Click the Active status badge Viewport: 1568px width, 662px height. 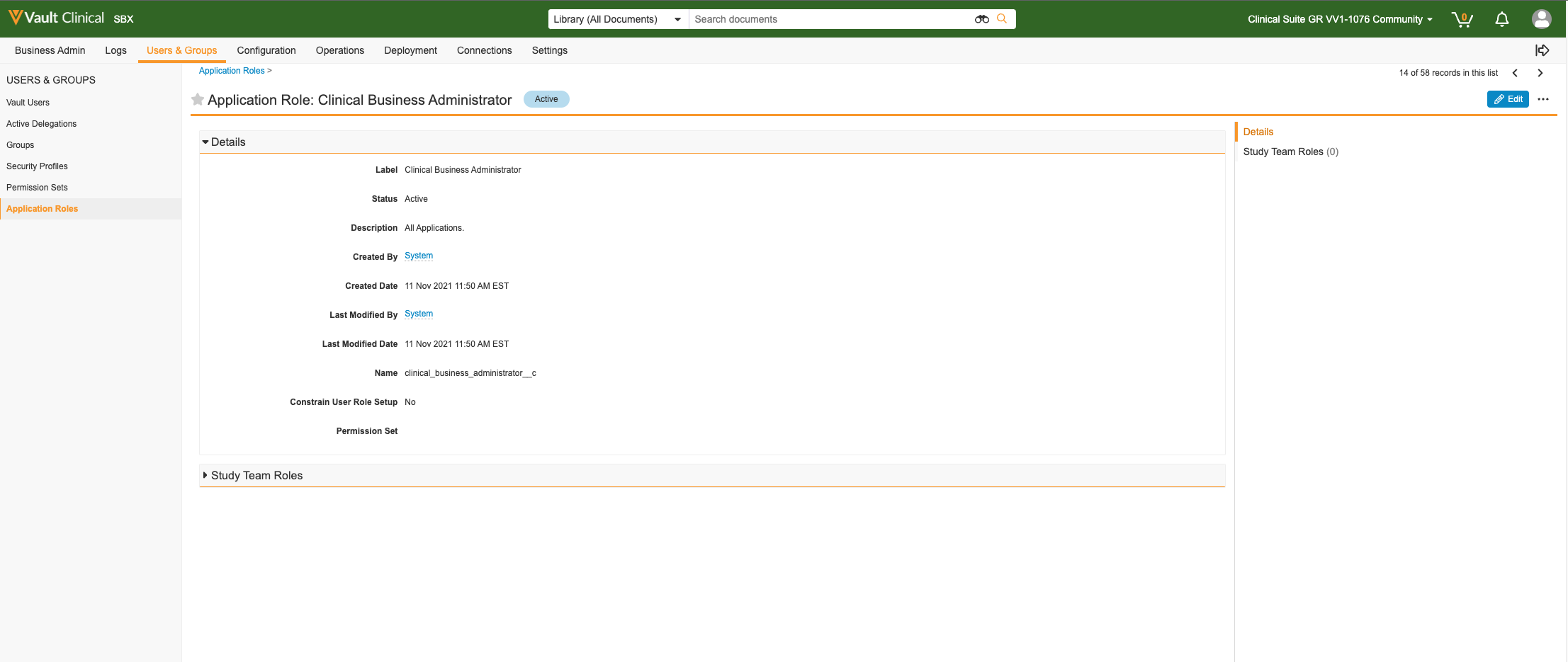coord(546,99)
